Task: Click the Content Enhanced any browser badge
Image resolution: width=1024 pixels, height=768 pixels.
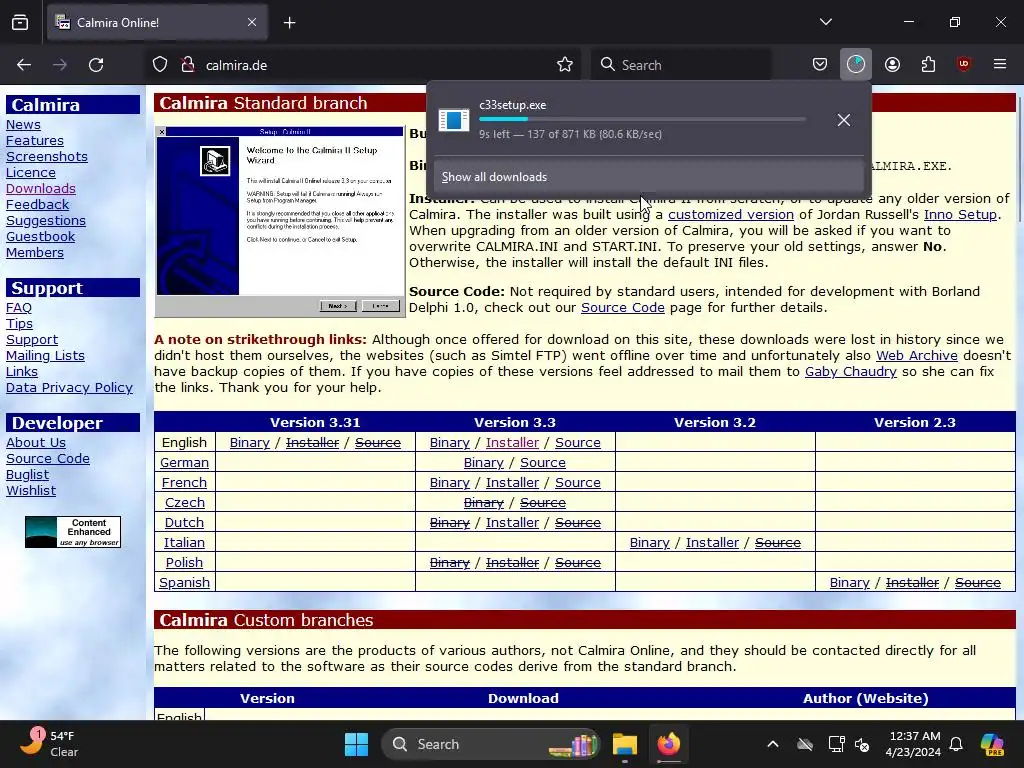Action: [72, 532]
